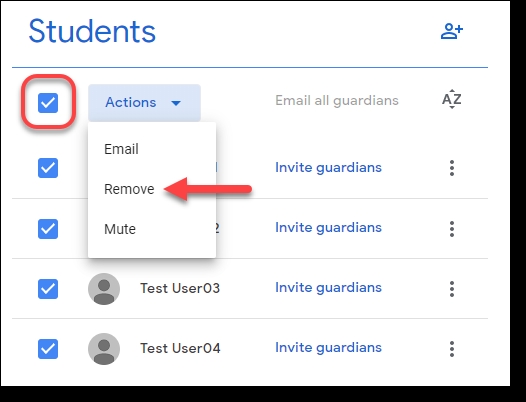Image resolution: width=526 pixels, height=402 pixels.
Task: Click Invite guardians for Test User04
Action: [328, 348]
